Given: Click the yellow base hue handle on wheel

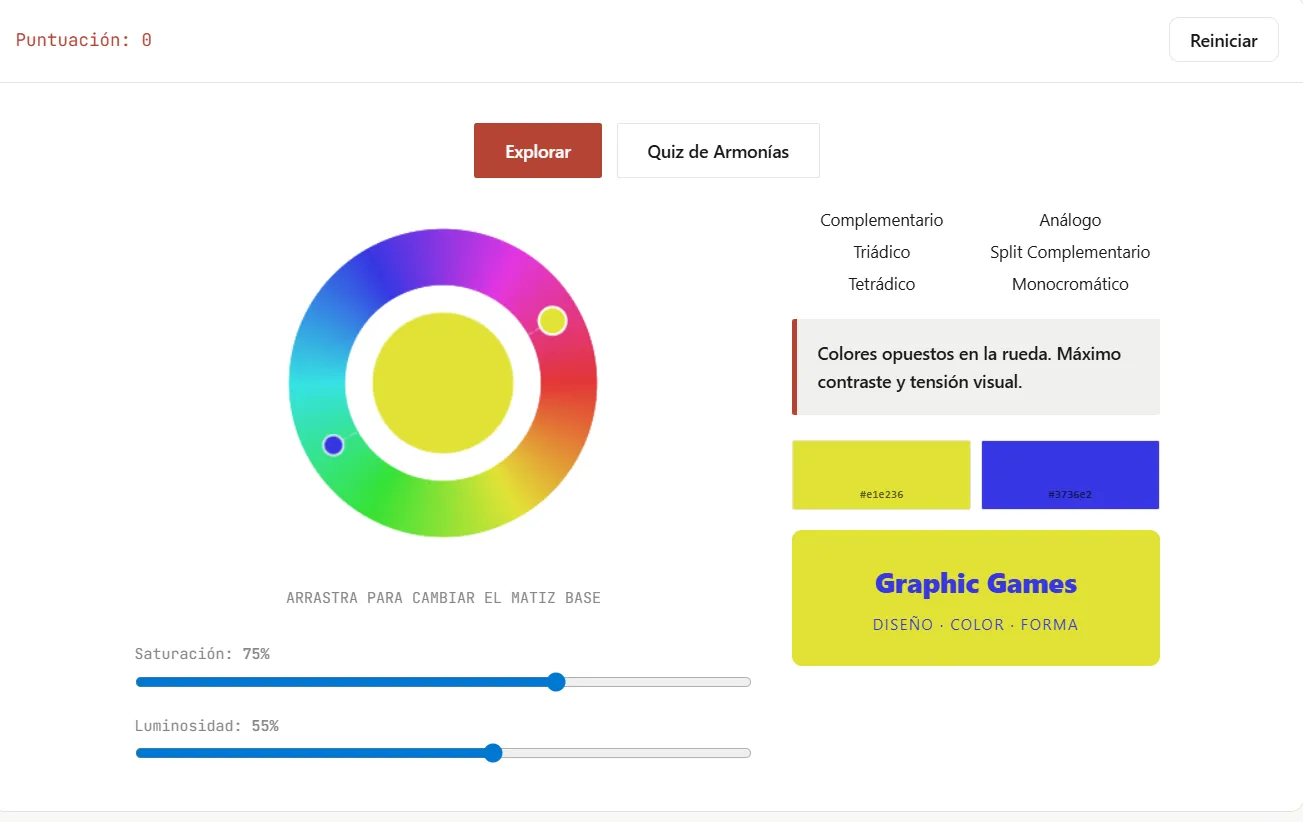Looking at the screenshot, I should pos(552,321).
